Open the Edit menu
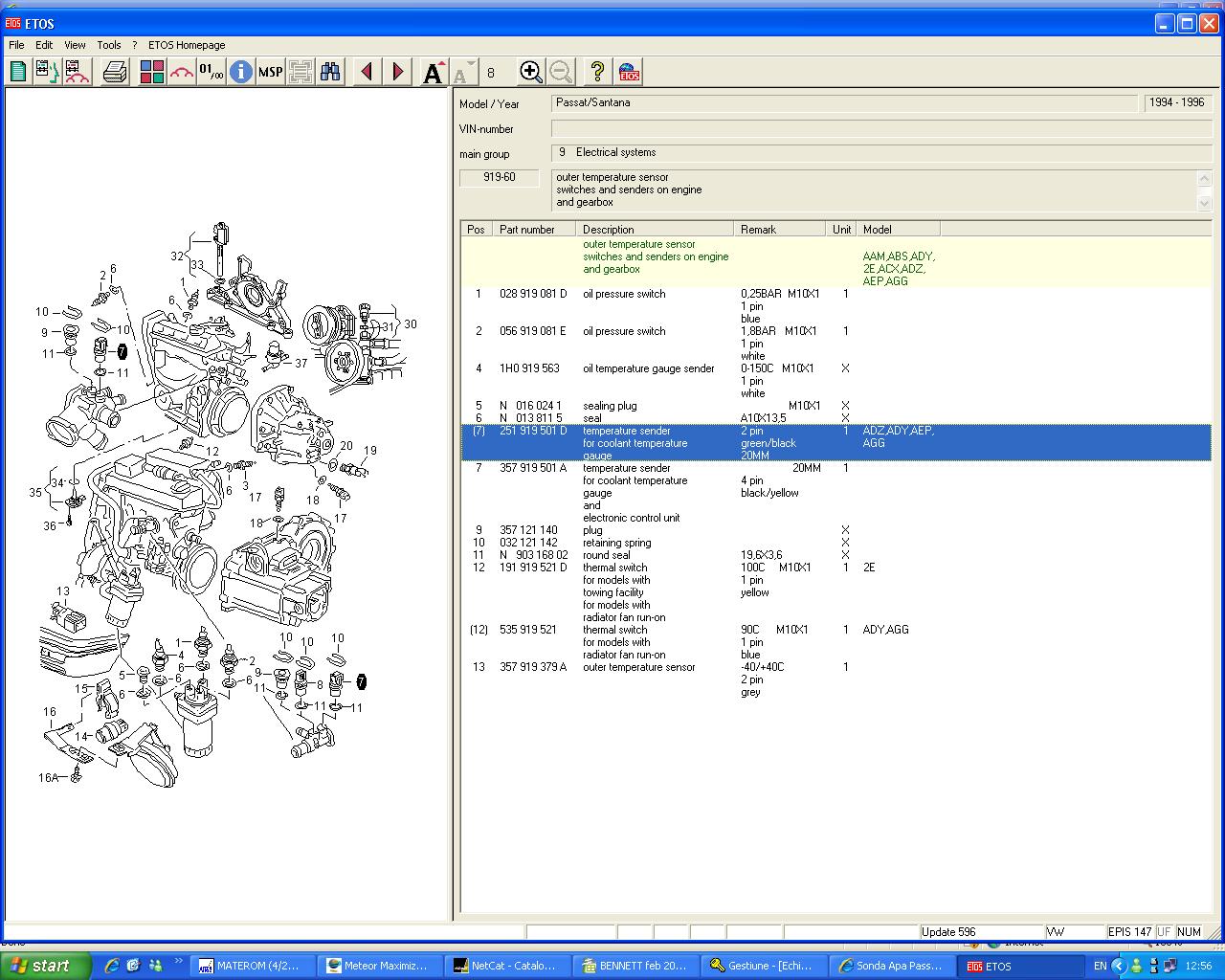 click(44, 45)
